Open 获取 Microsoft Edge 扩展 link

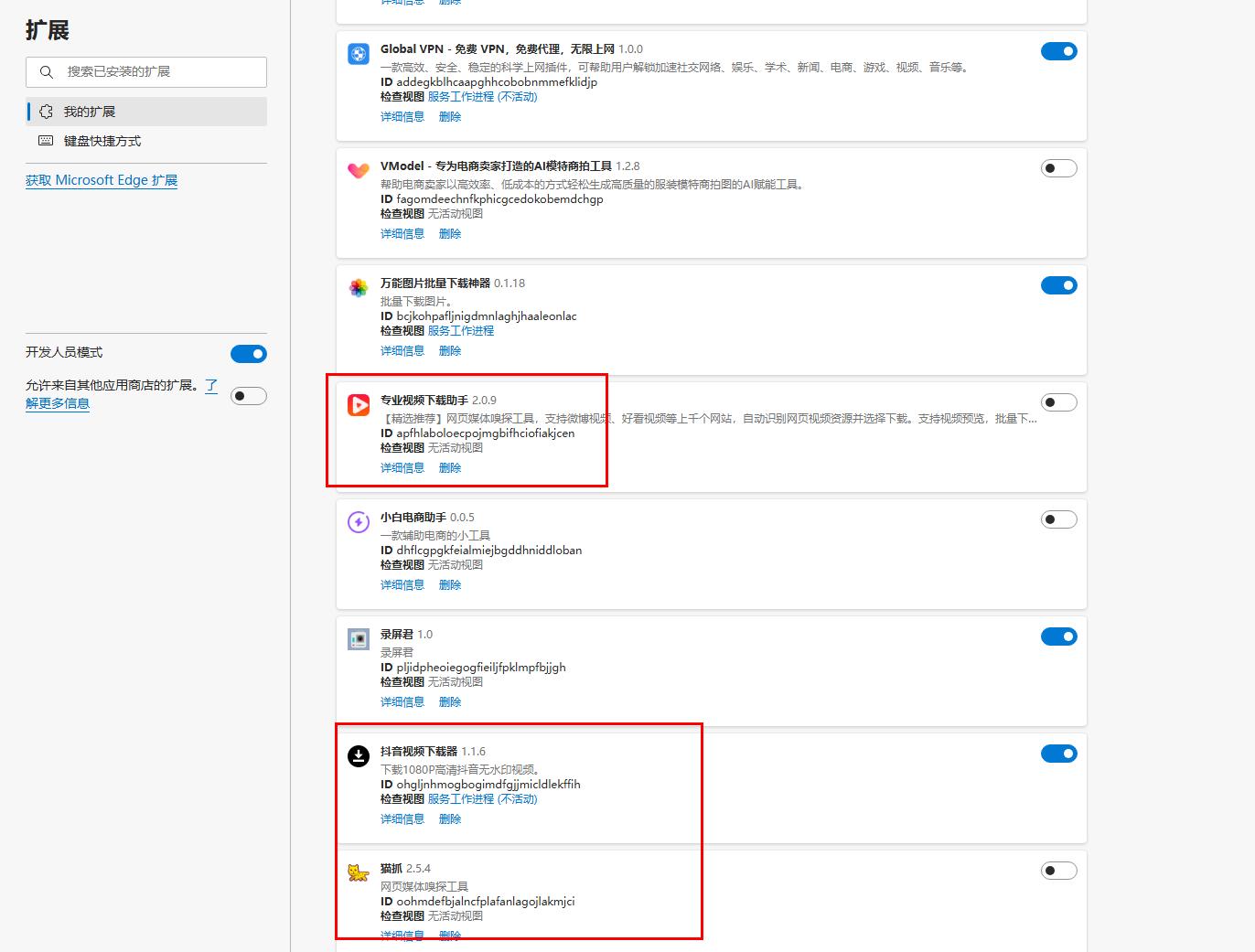pyautogui.click(x=102, y=180)
